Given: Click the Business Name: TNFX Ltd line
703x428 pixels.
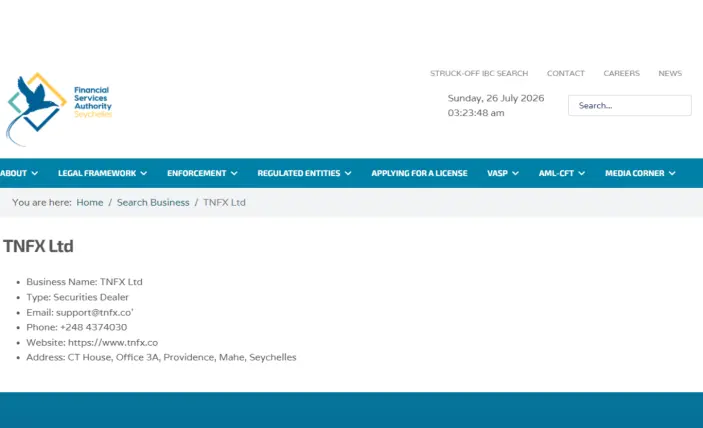Looking at the screenshot, I should click(84, 282).
